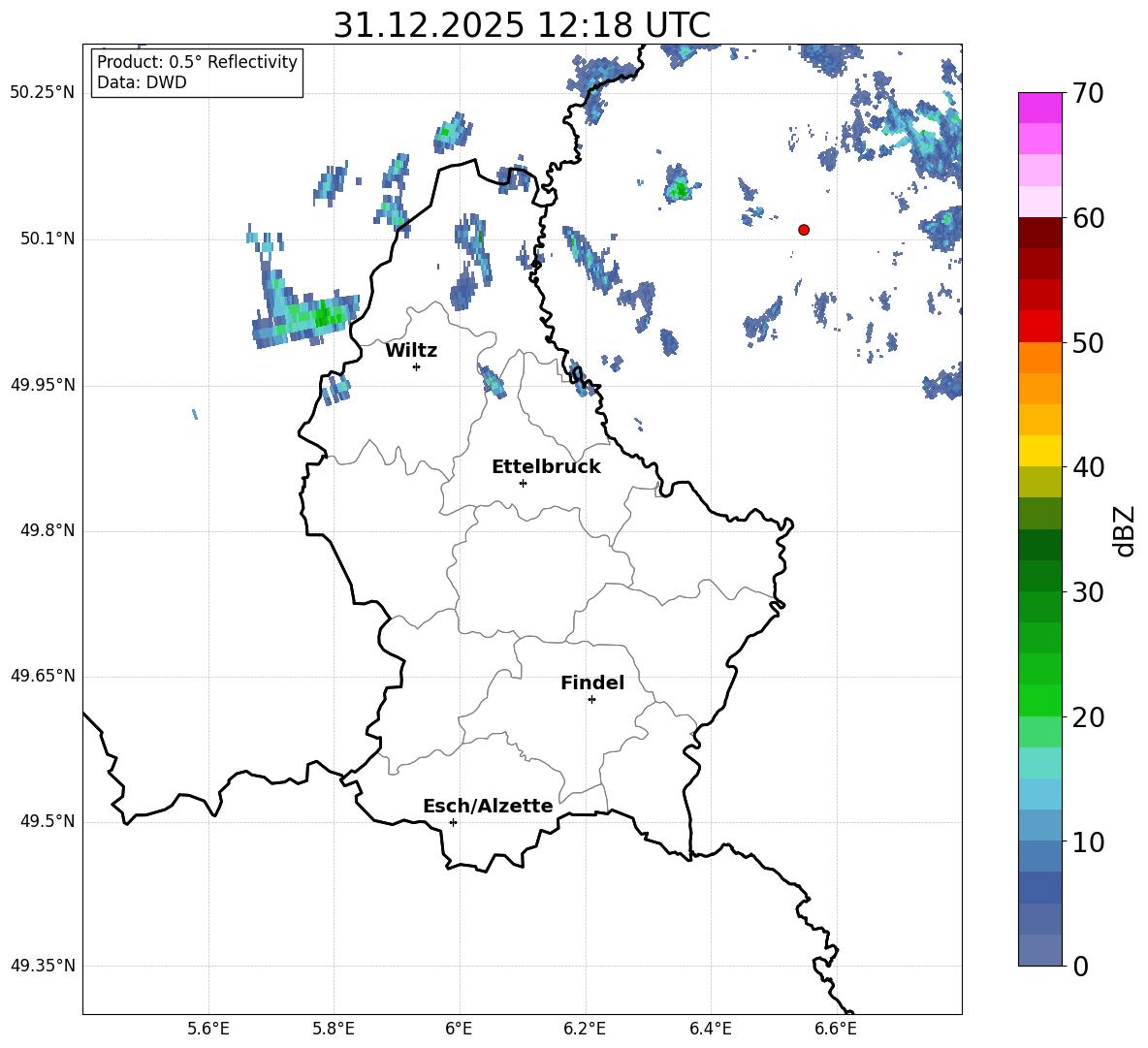Click the colorbar tick label 40
This screenshot has height=1048, width=1148.
tap(1089, 467)
